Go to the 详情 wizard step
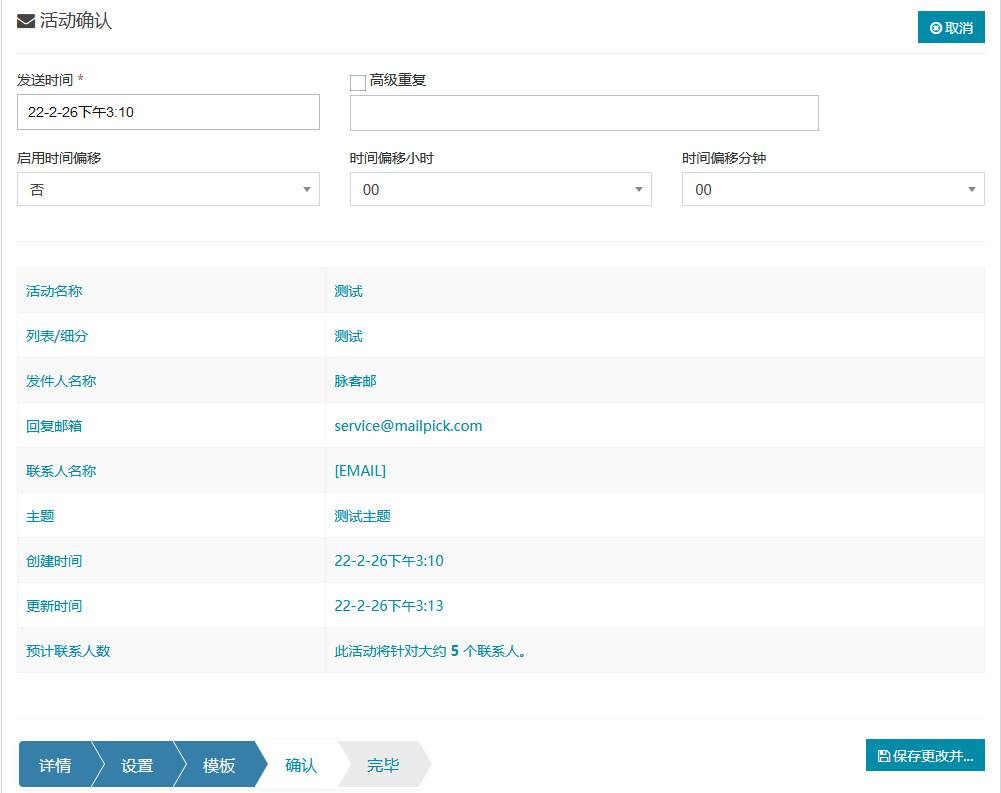Image resolution: width=1001 pixels, height=793 pixels. (x=55, y=765)
